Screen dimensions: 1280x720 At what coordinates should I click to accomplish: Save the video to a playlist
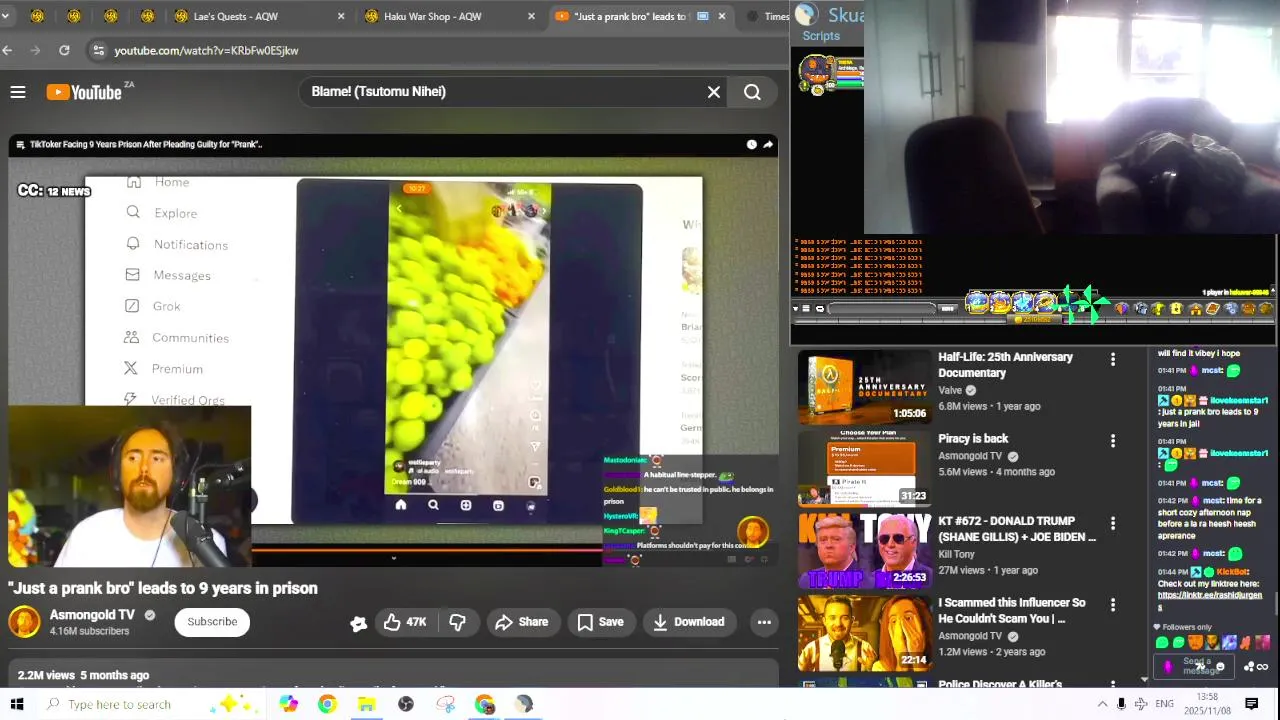tap(600, 622)
